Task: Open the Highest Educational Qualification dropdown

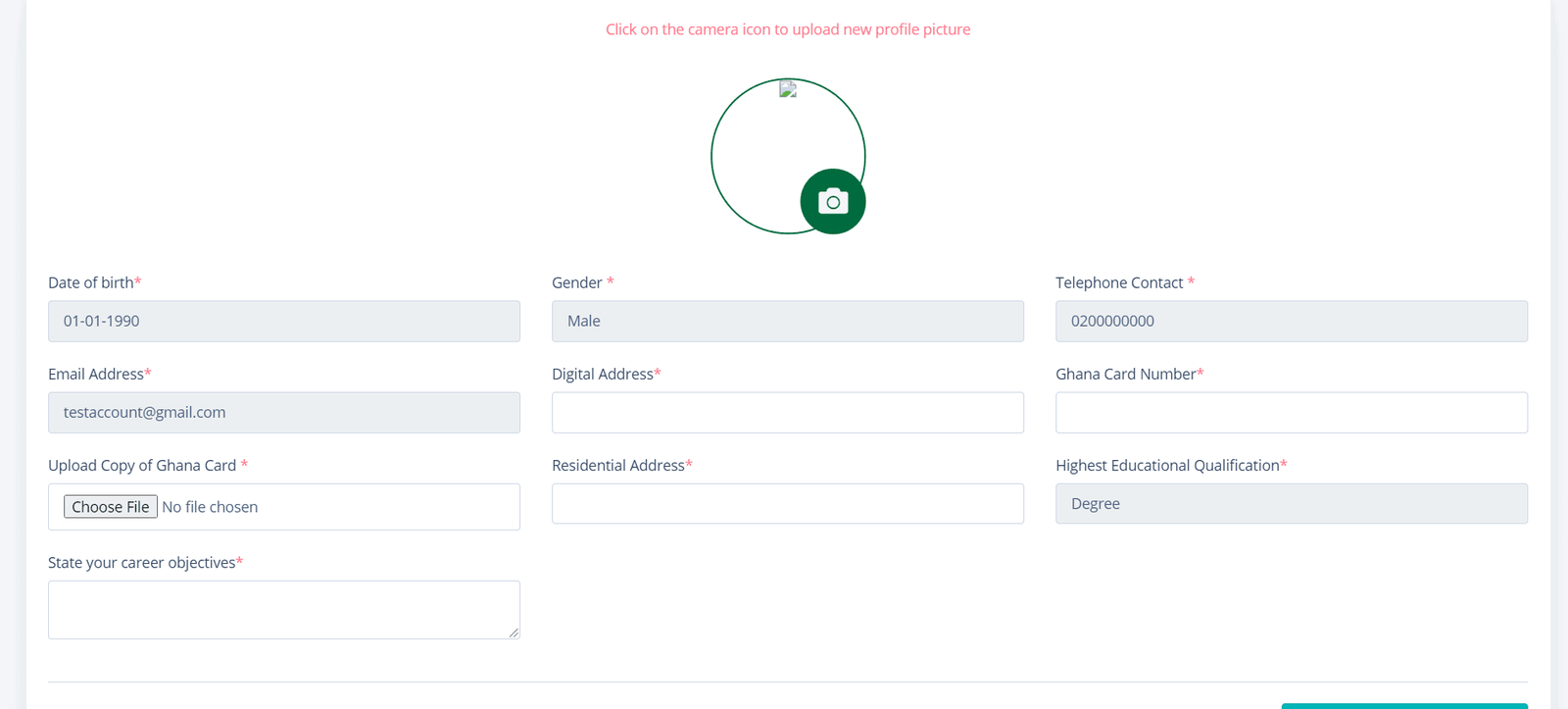Action: [1291, 504]
